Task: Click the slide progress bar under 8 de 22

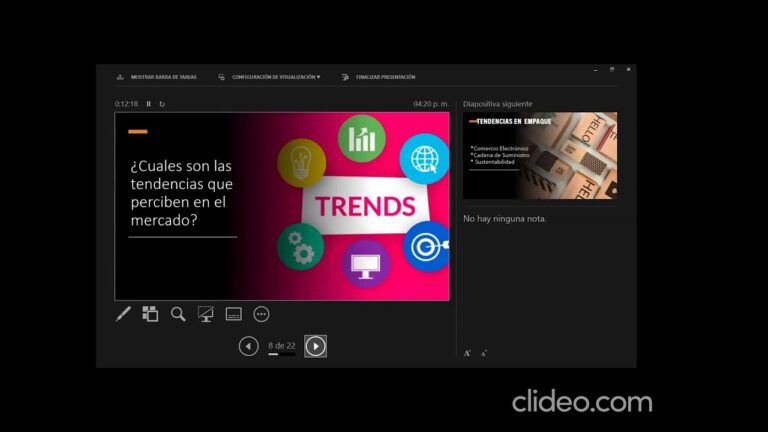Action: point(282,354)
